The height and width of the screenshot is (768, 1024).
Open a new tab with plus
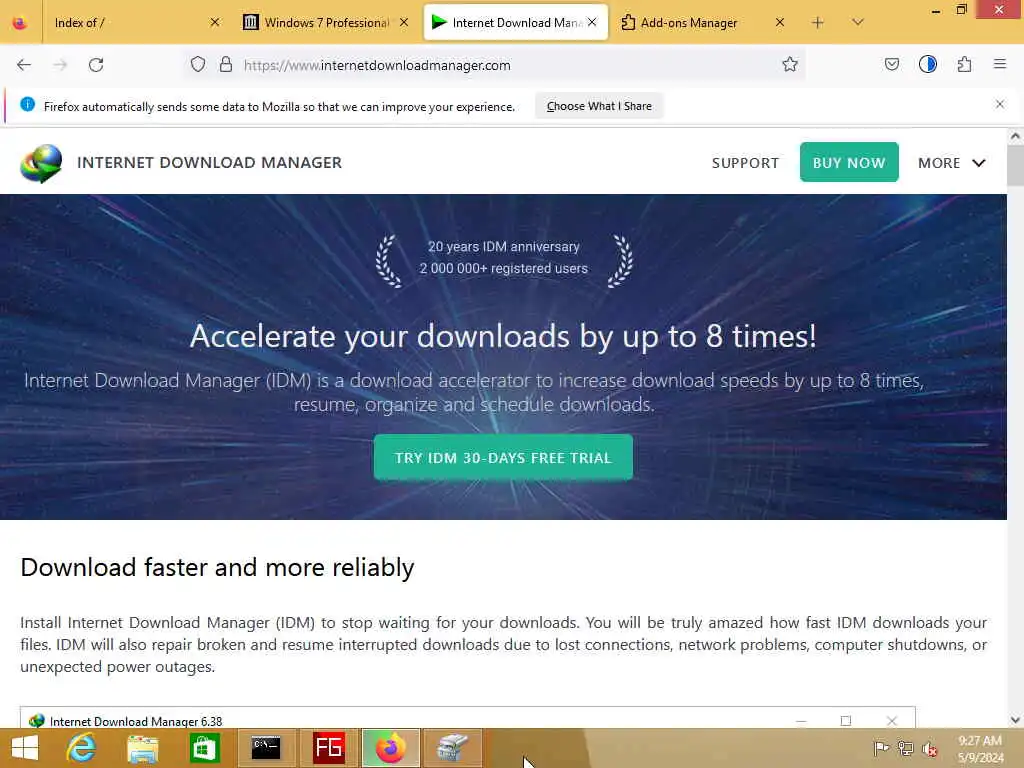[818, 23]
